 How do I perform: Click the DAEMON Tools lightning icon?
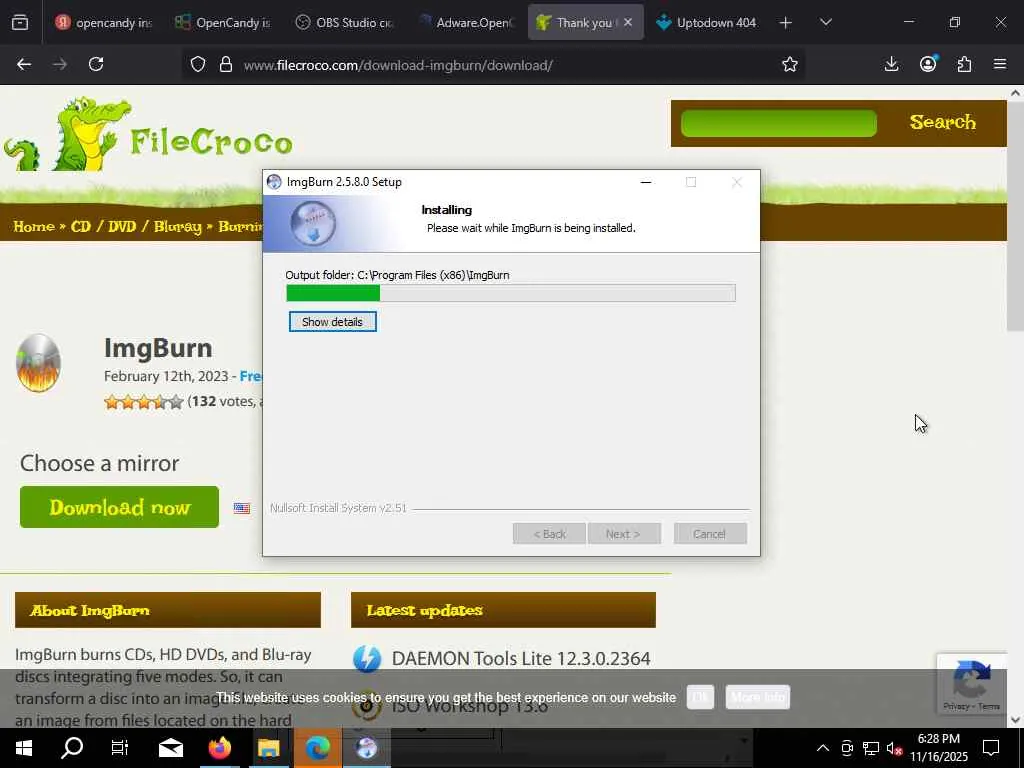[x=367, y=658]
